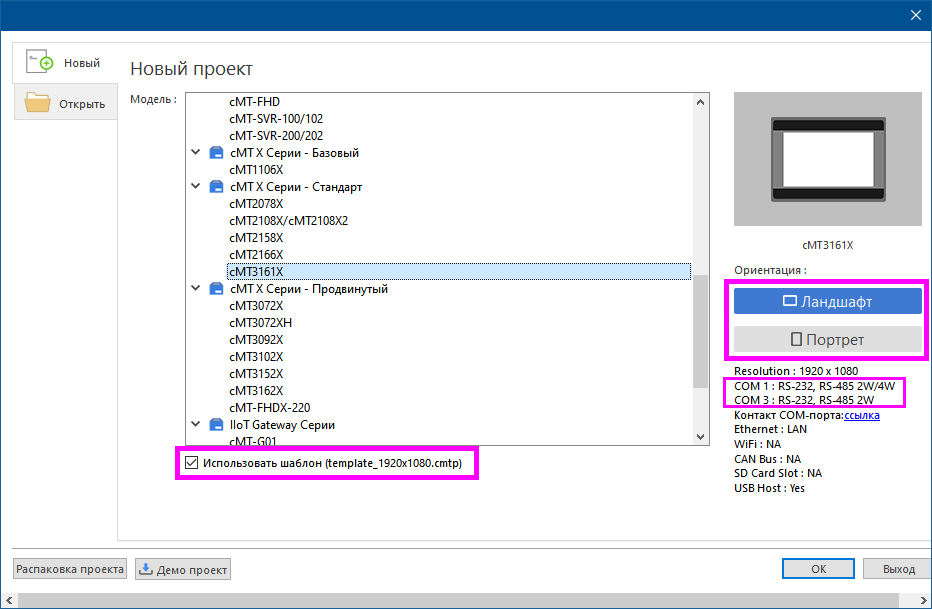This screenshot has height=609, width=932.
Task: Click the model list scrollbar thumb
Action: click(x=700, y=331)
